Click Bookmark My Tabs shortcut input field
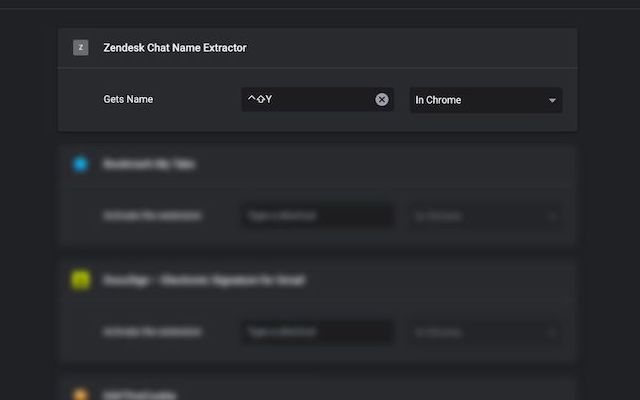The image size is (640, 400). tap(317, 216)
